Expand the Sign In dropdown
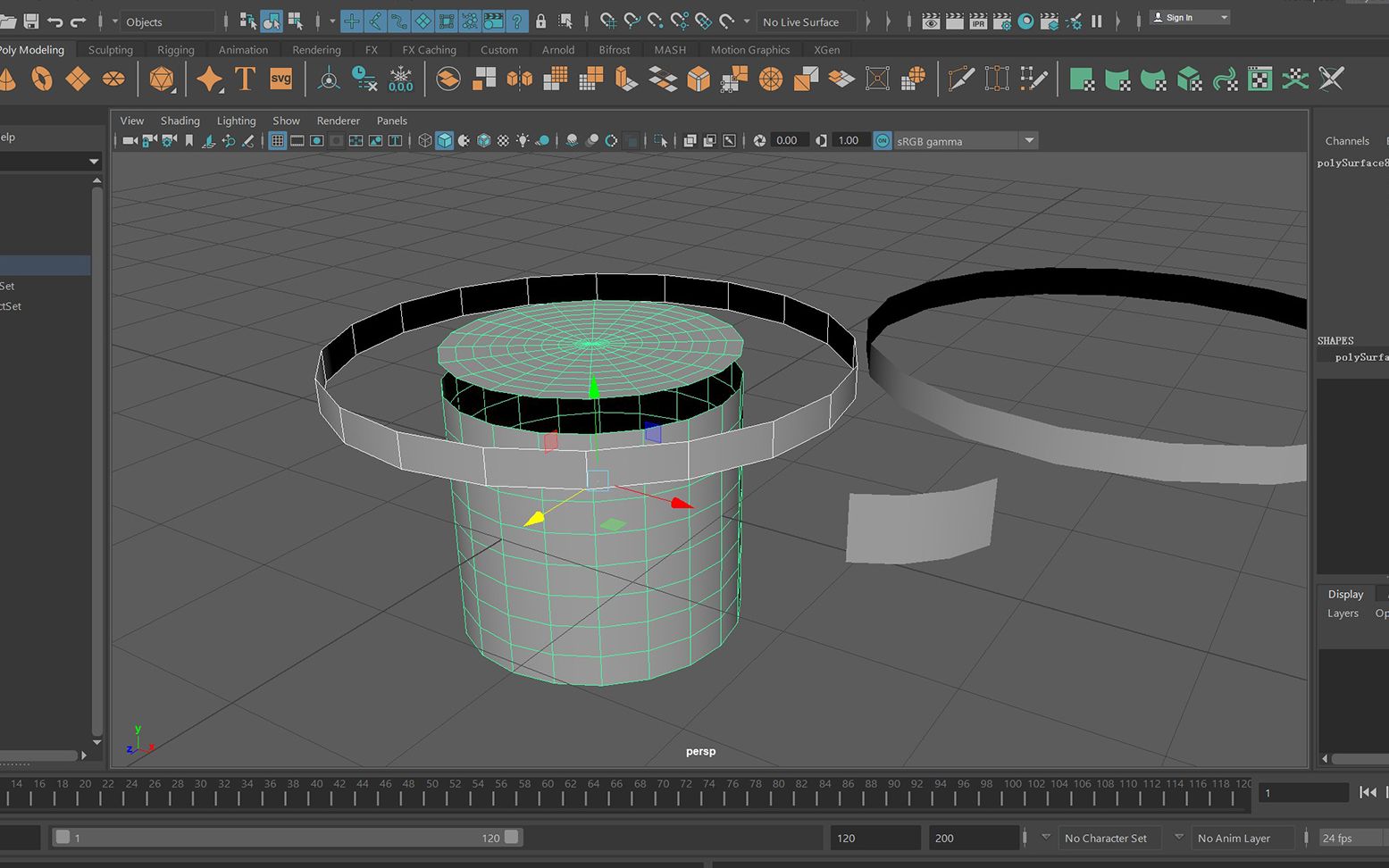Viewport: 1389px width, 868px height. [x=1224, y=18]
